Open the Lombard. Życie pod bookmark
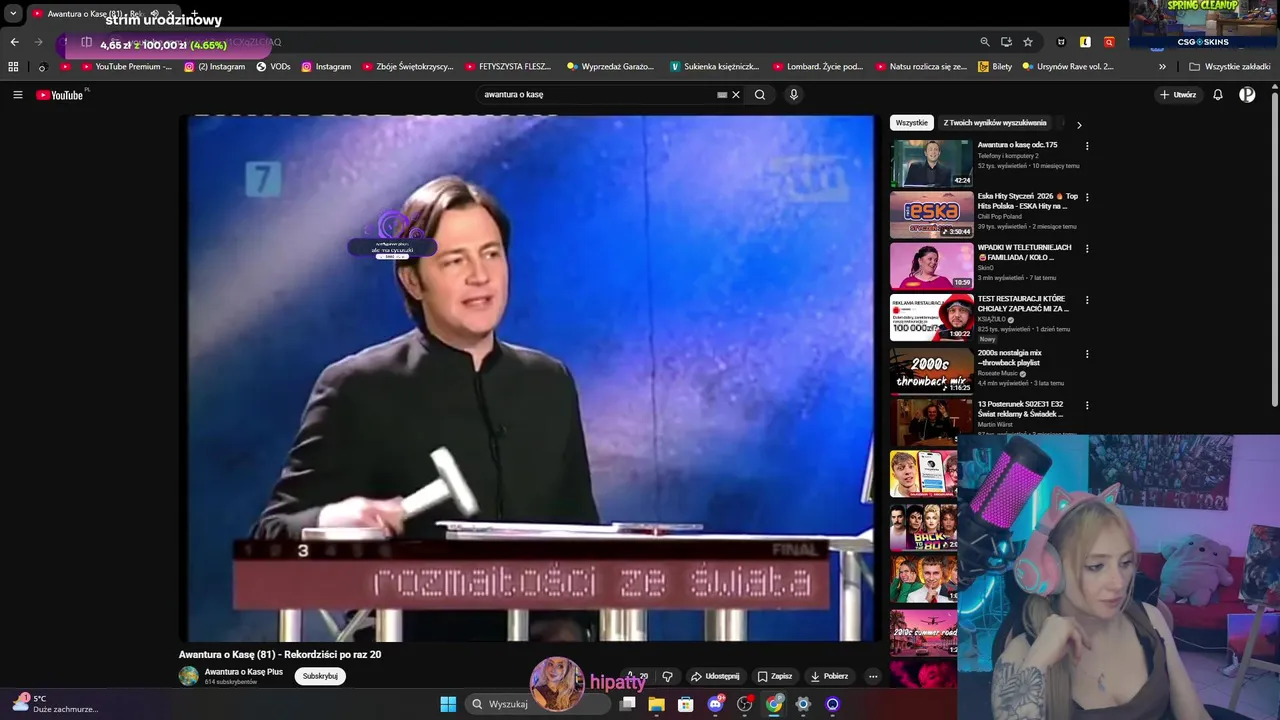1280x720 pixels. tap(818, 67)
